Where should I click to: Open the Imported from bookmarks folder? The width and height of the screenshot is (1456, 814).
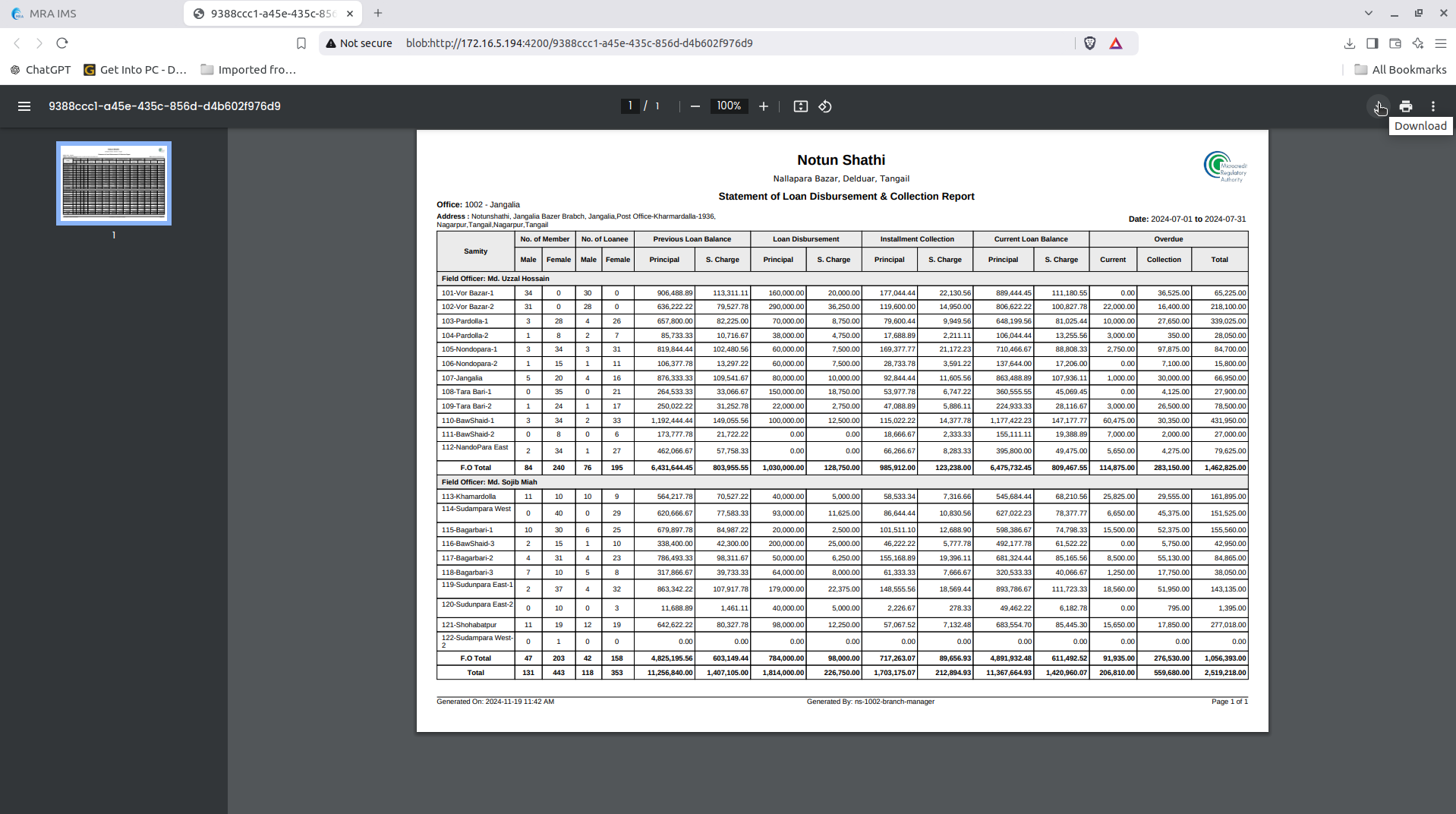coord(248,70)
